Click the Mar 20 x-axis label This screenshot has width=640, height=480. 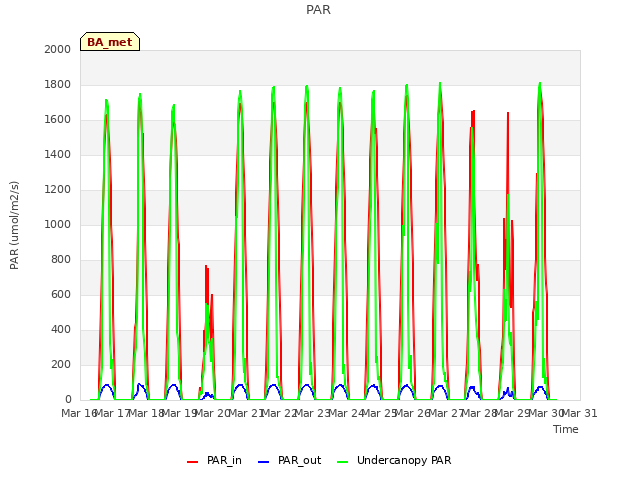point(213,413)
